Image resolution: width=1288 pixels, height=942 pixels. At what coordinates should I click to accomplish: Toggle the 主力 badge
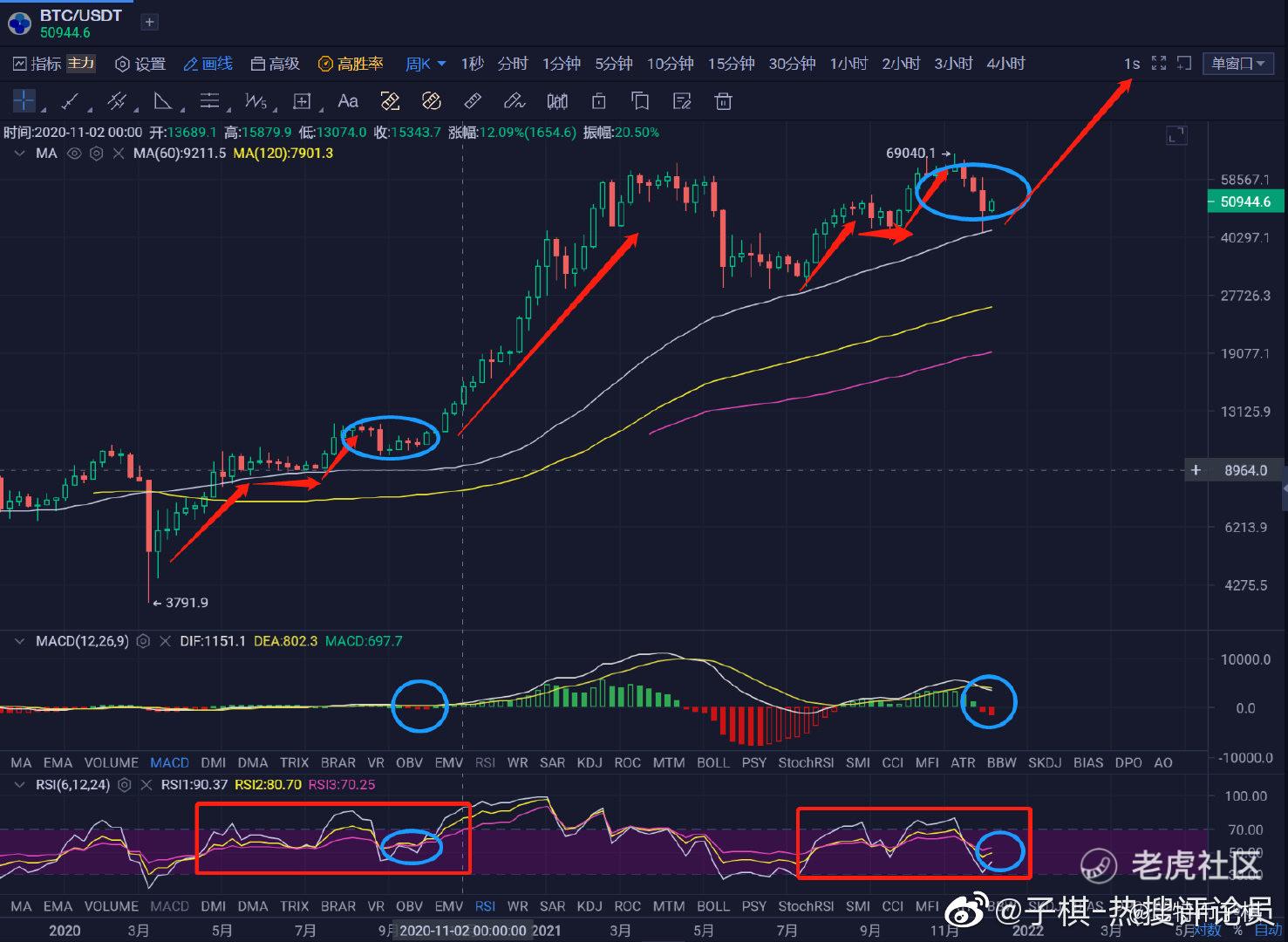click(x=81, y=63)
